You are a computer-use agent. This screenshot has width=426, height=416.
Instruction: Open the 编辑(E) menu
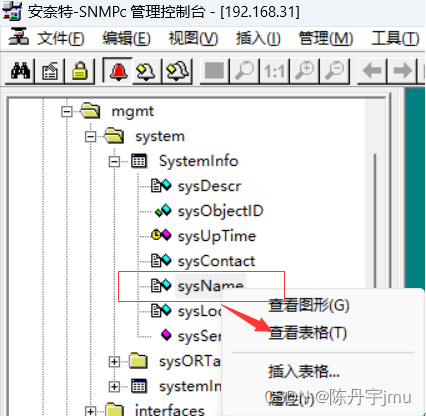tap(126, 39)
